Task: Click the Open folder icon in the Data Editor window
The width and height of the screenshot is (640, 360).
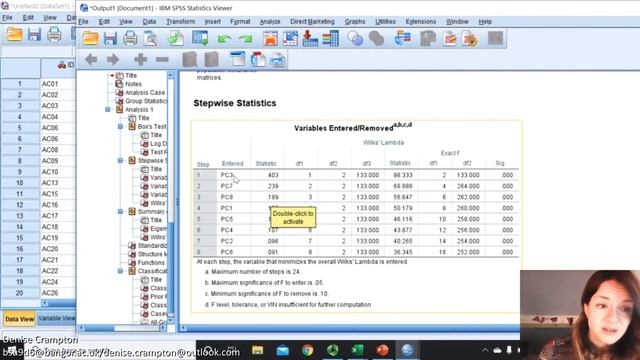Action: click(x=14, y=34)
